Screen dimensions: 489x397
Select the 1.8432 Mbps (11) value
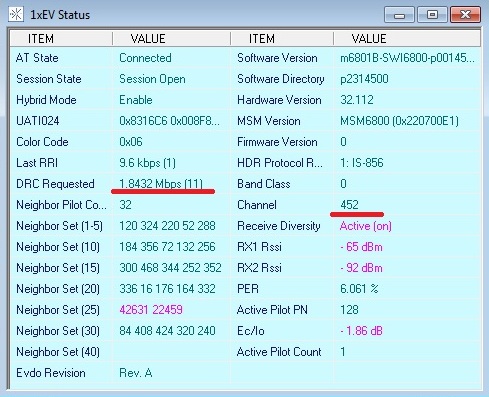click(161, 184)
